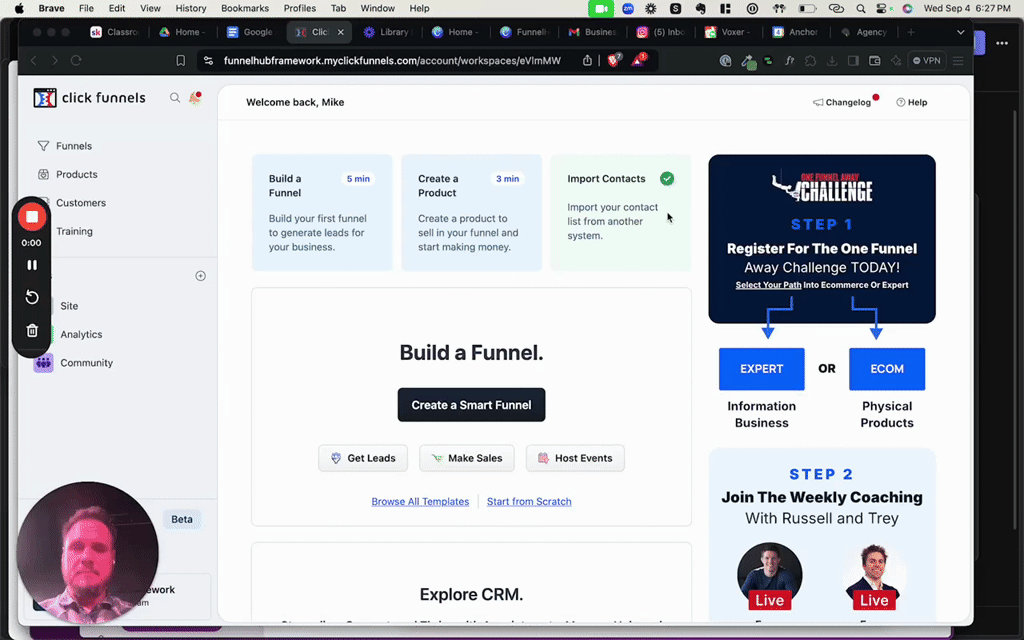The width and height of the screenshot is (1024, 640).
Task: Click the browser address bar URL
Action: point(392,60)
